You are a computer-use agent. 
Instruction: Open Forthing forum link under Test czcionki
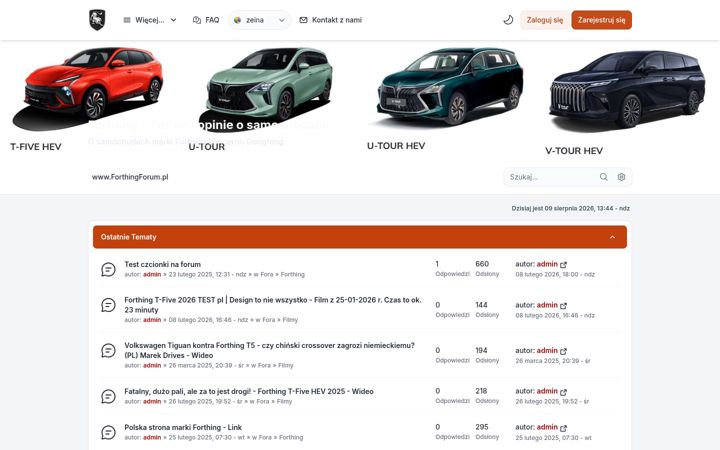[x=292, y=275]
